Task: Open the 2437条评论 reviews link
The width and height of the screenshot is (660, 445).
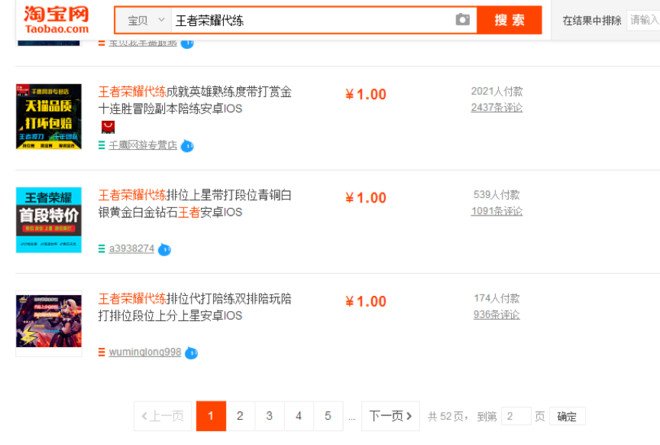Action: [x=497, y=108]
